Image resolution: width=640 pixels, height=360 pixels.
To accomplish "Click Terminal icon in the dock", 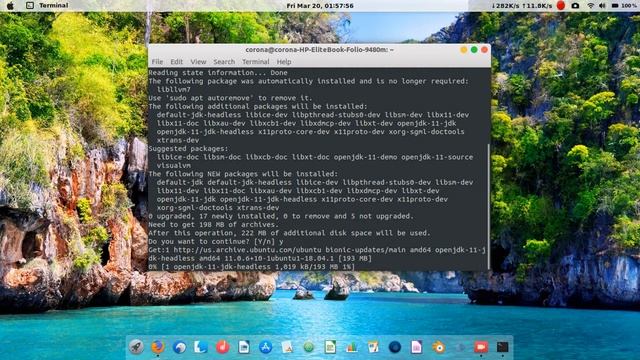I will click(502, 347).
